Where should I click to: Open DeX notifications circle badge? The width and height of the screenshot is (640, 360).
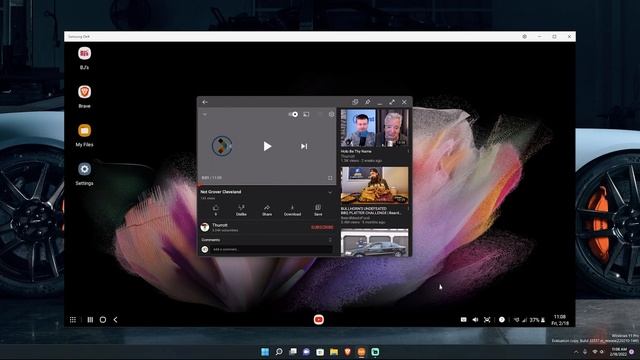pyautogui.click(x=502, y=320)
